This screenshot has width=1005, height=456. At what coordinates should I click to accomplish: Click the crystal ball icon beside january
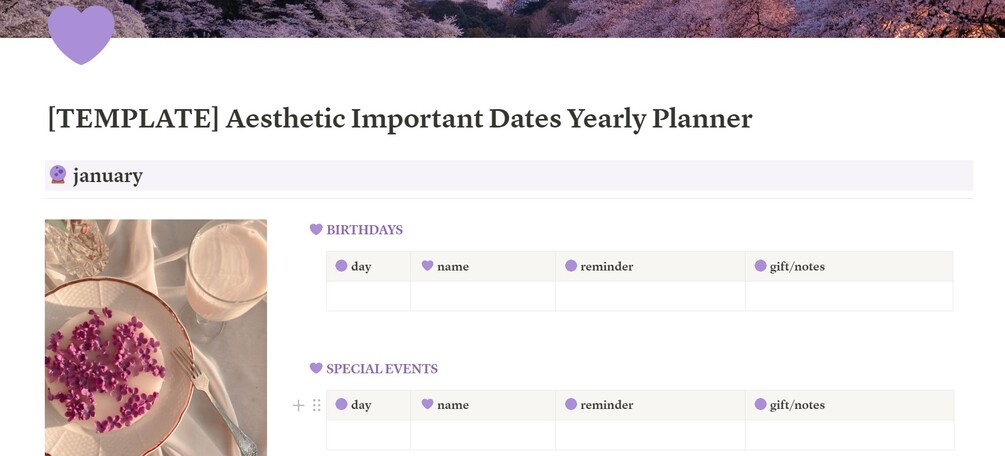(58, 175)
